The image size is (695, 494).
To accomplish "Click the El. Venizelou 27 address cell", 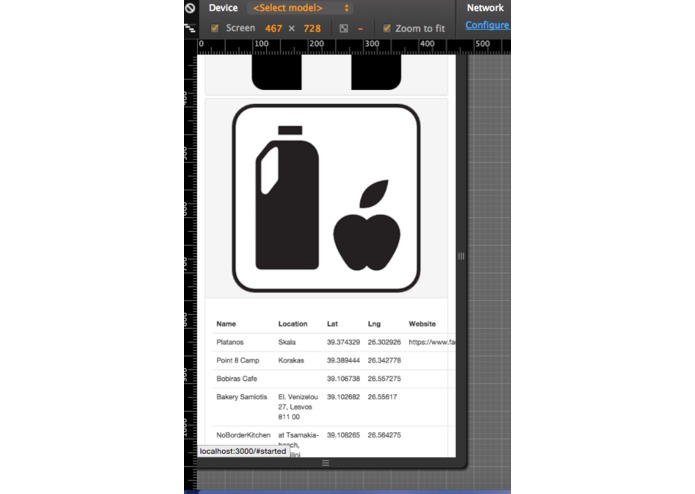I will [x=298, y=407].
